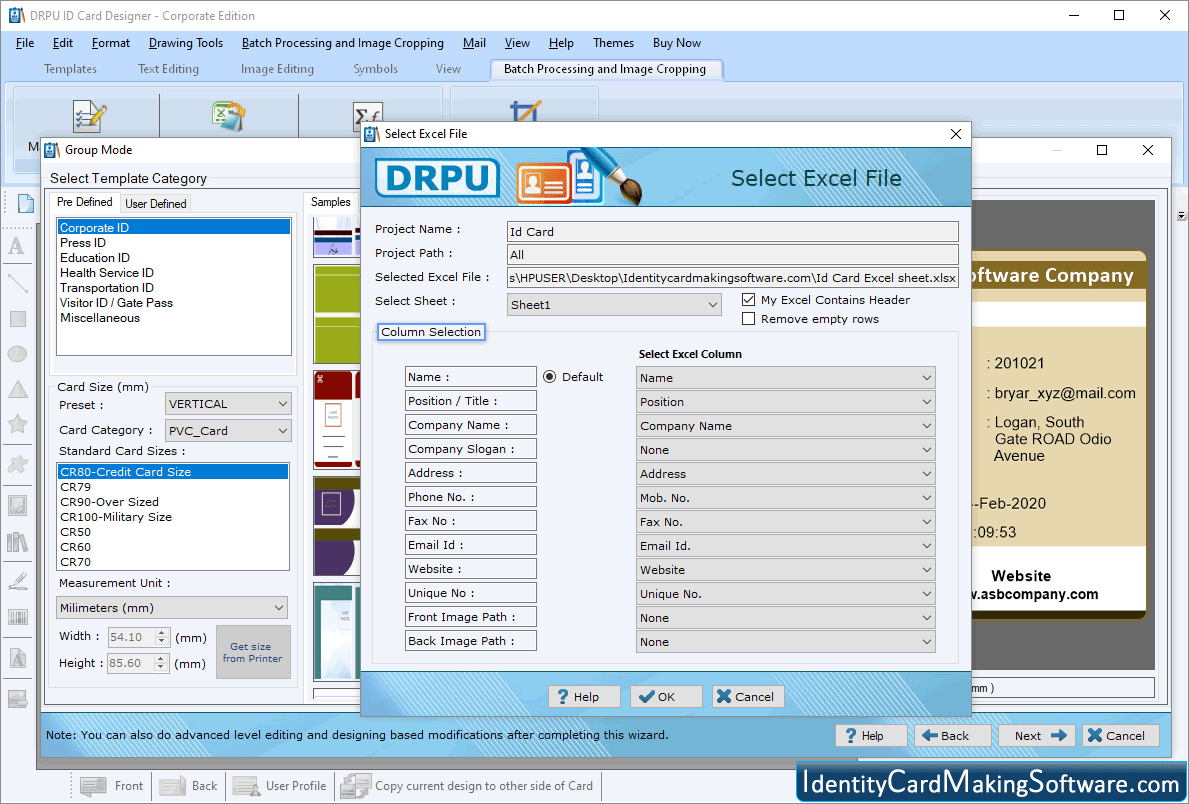Open the Name Excel column dropdown
Screen dimensions: 1189x804
[786, 378]
